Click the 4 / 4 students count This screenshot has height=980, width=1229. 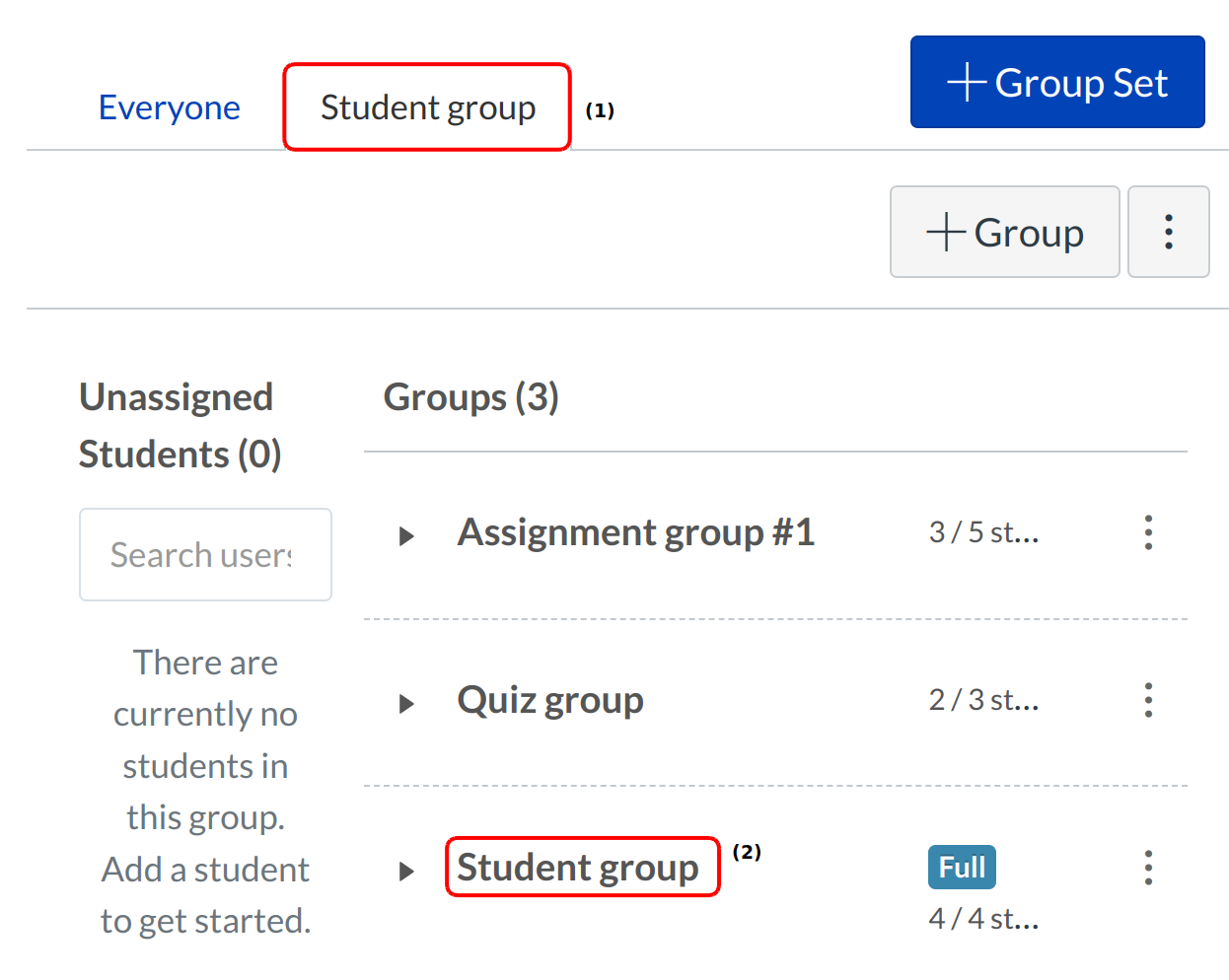tap(983, 919)
